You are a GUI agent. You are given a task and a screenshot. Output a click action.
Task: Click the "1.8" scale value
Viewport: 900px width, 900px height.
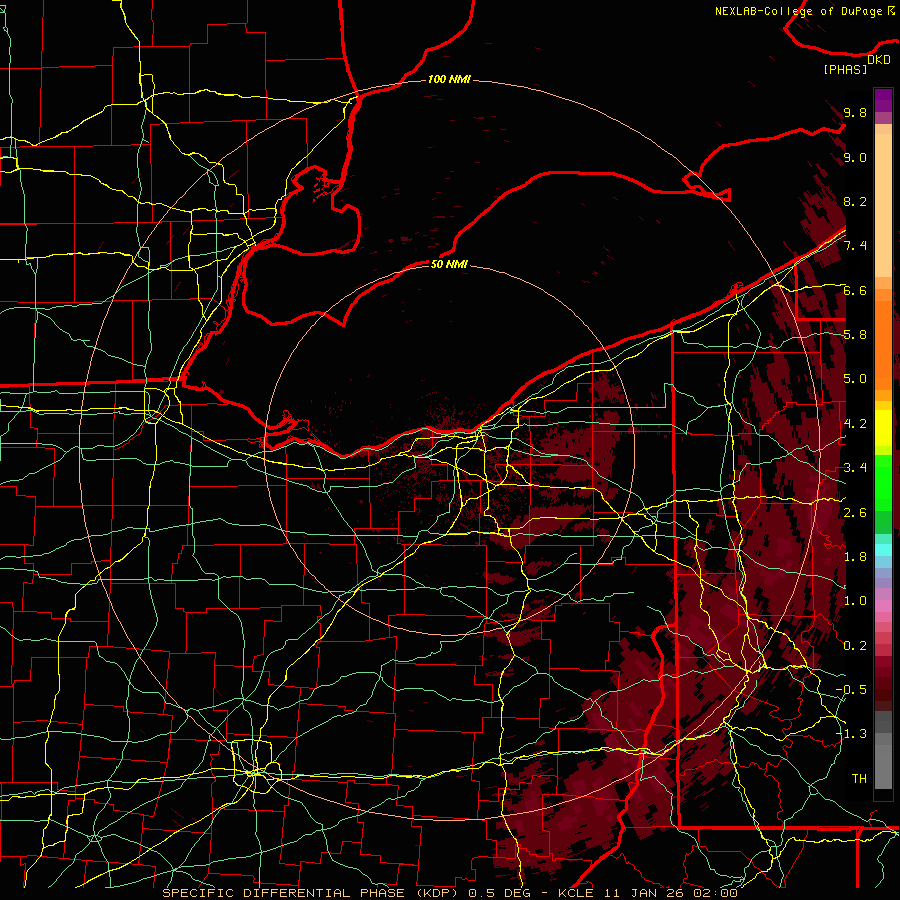(x=855, y=557)
